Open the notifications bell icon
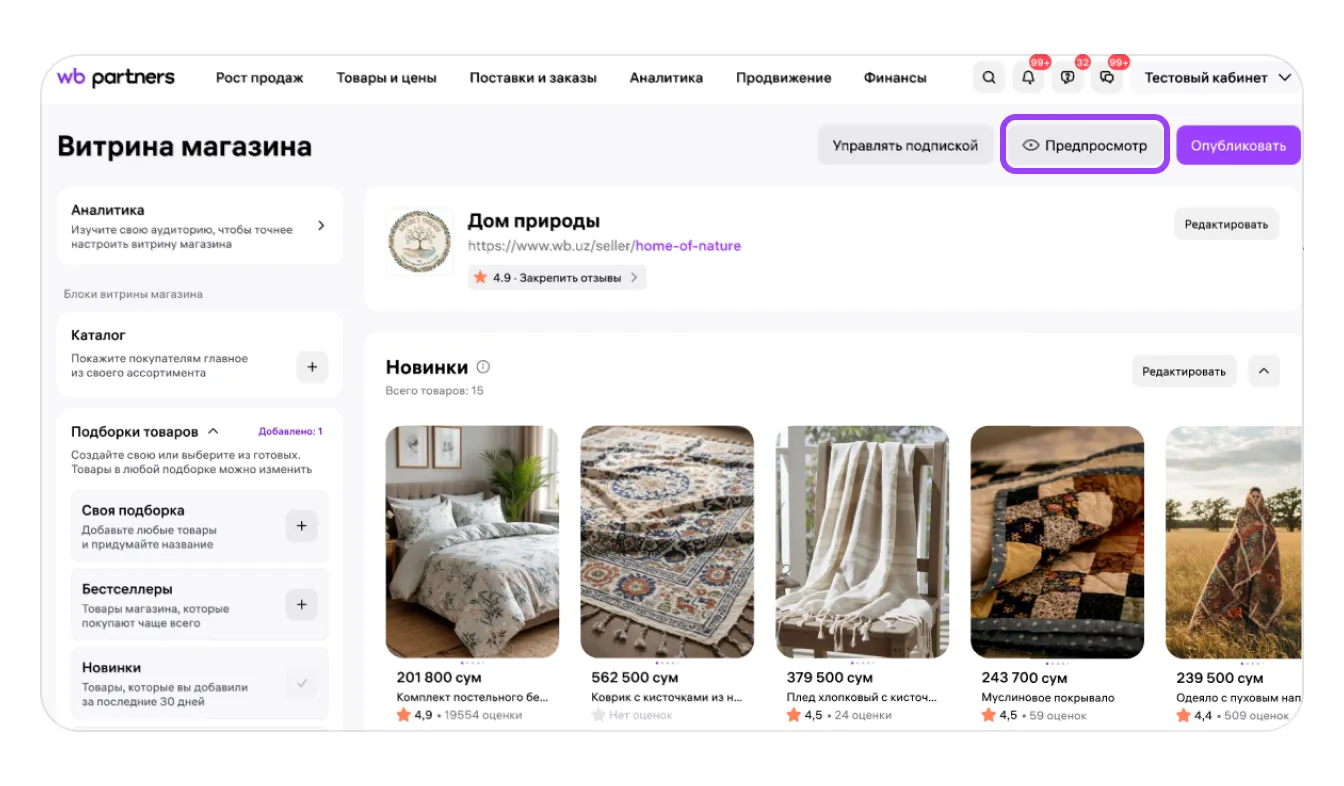 click(1028, 78)
